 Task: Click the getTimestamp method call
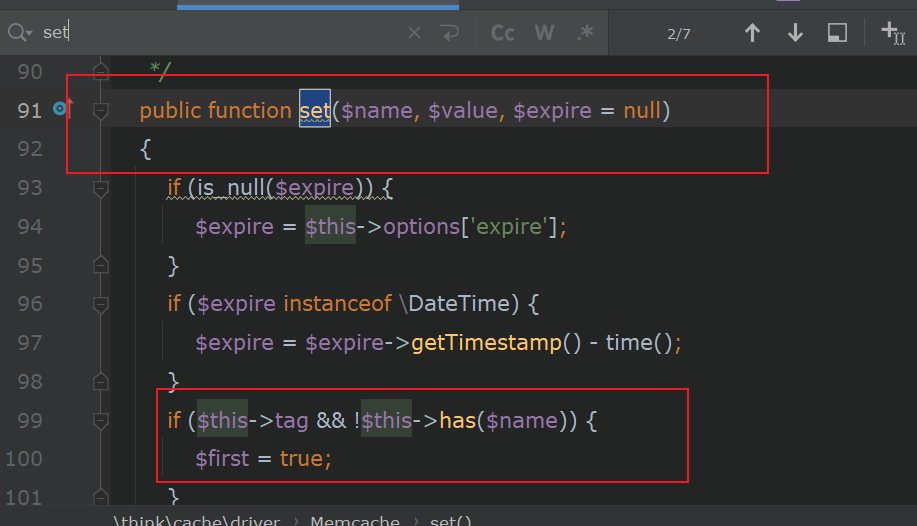pos(486,343)
